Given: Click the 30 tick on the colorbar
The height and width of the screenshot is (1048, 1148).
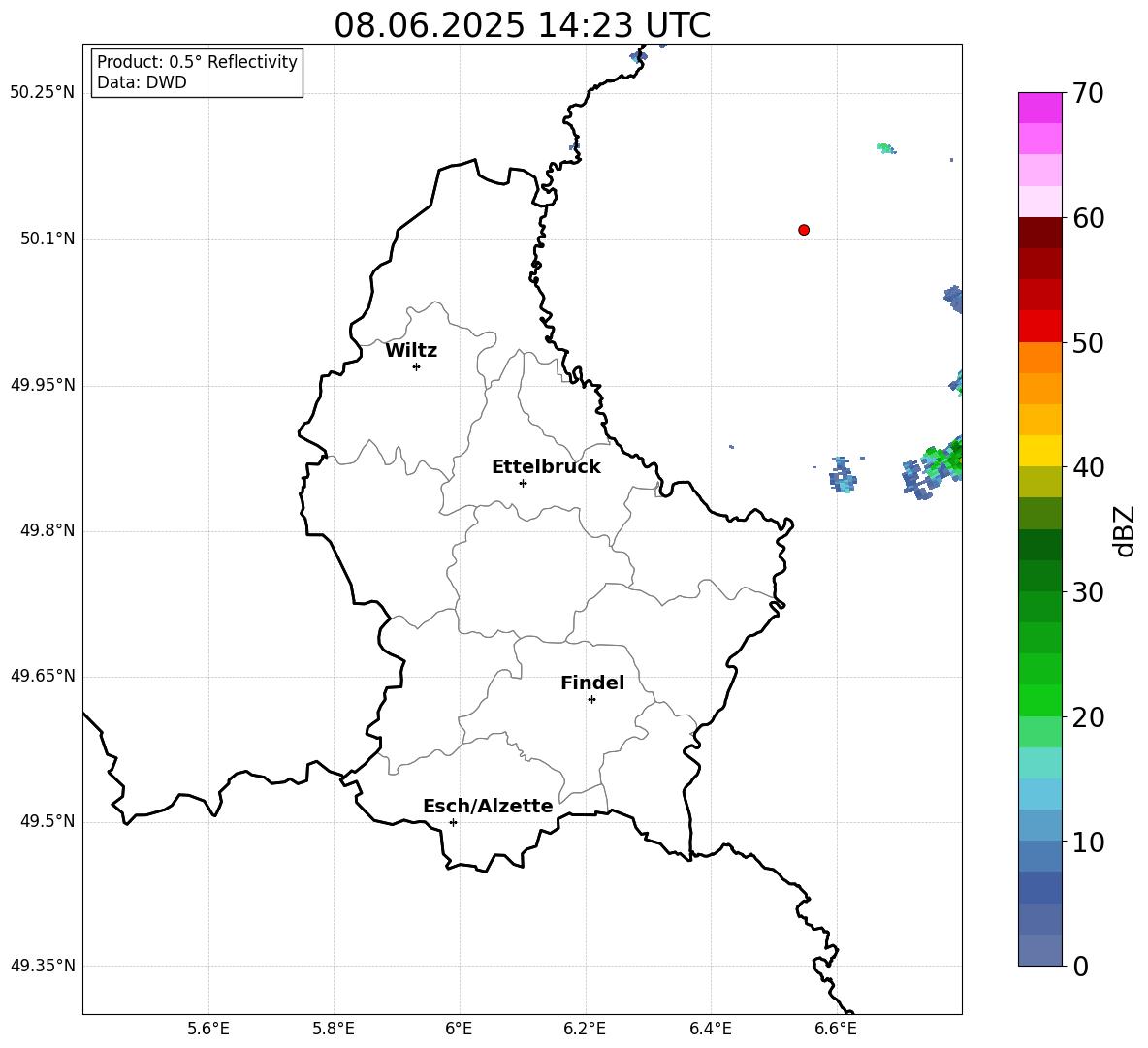Looking at the screenshot, I should coord(1088,592).
